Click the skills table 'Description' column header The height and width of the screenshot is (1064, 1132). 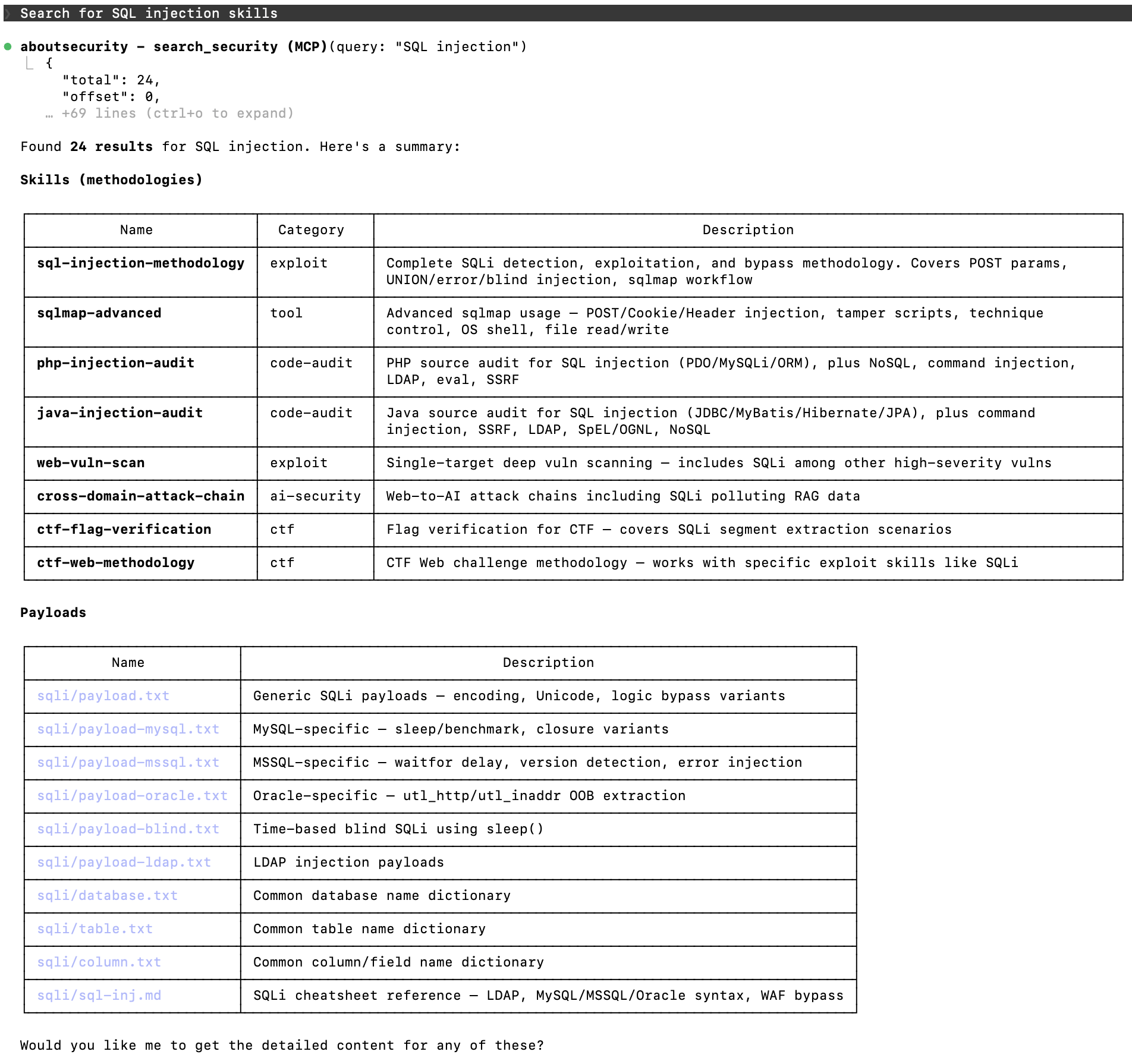(x=748, y=229)
